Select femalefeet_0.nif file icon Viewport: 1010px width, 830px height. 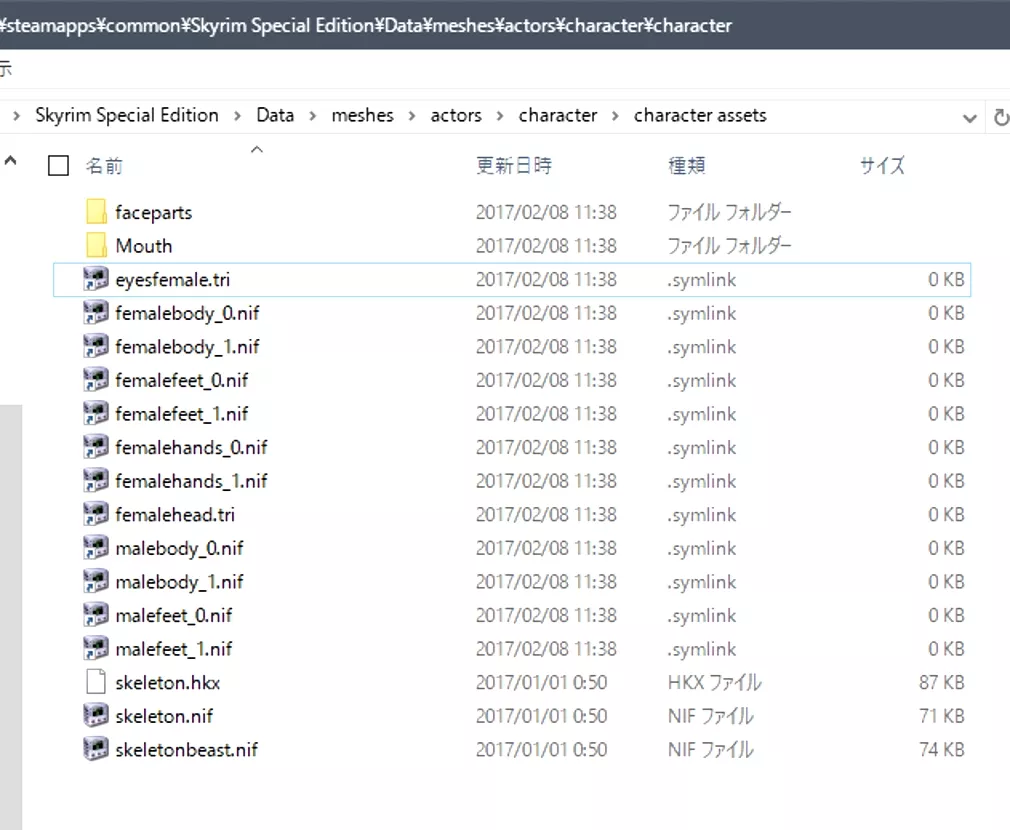point(96,379)
